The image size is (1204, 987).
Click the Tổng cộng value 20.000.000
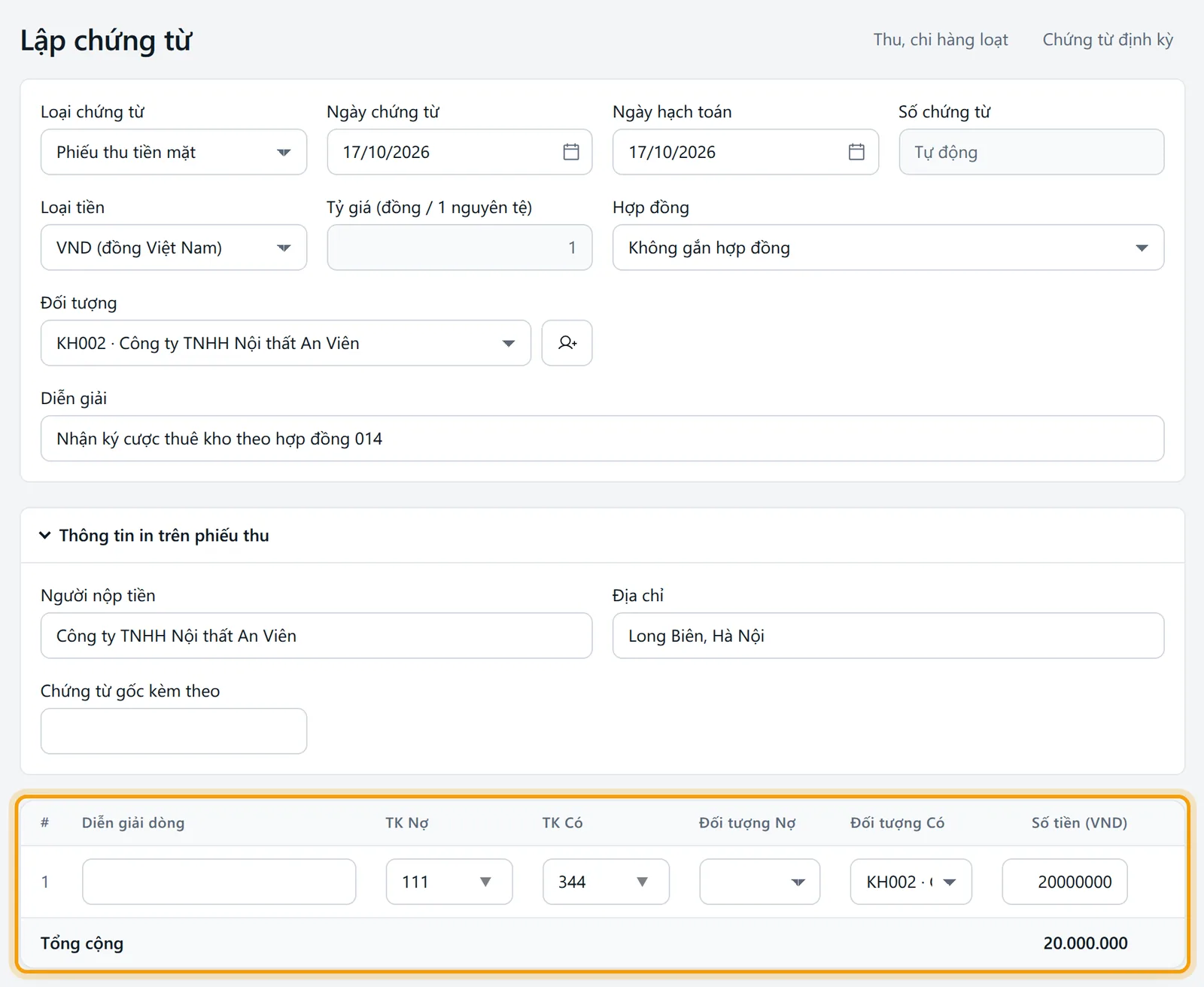(x=1085, y=943)
